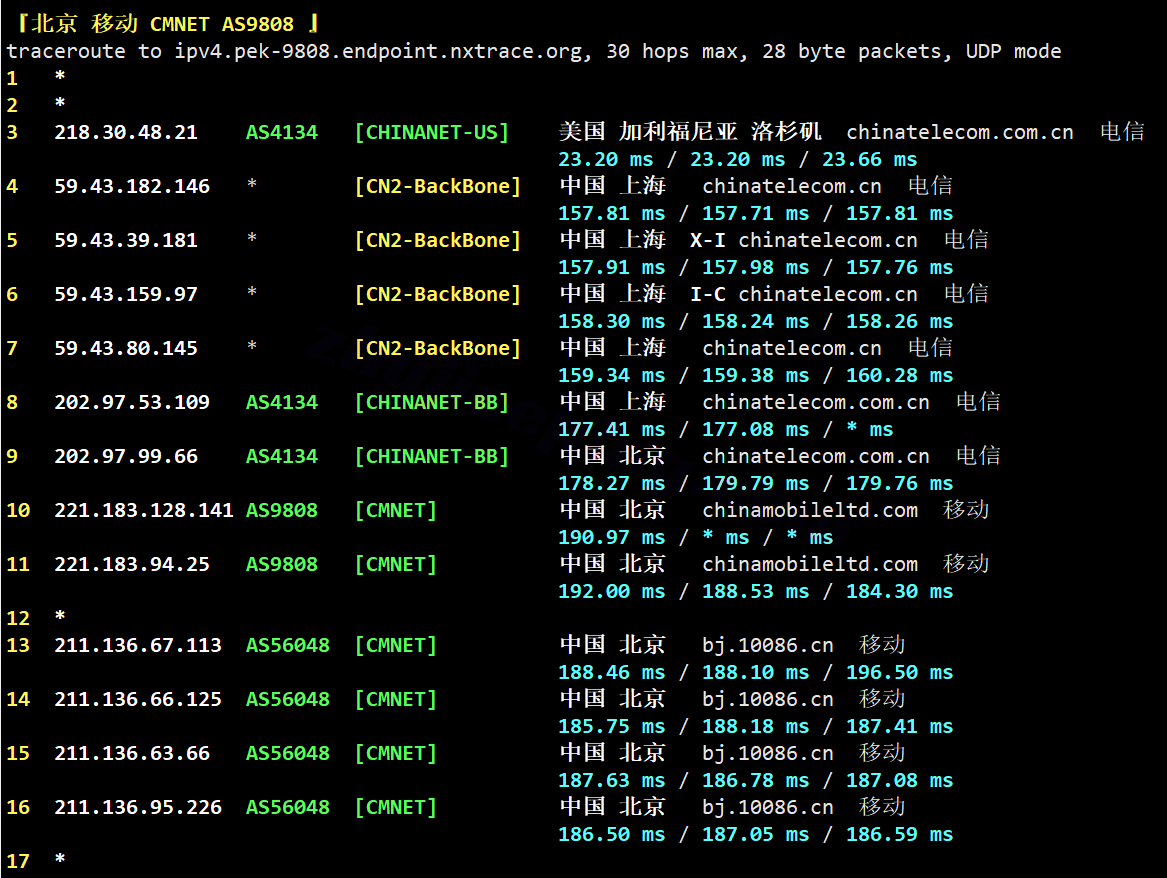Viewport: 1167px width, 878px height.
Task: Click IP address 211.136.95.226
Action: [138, 808]
